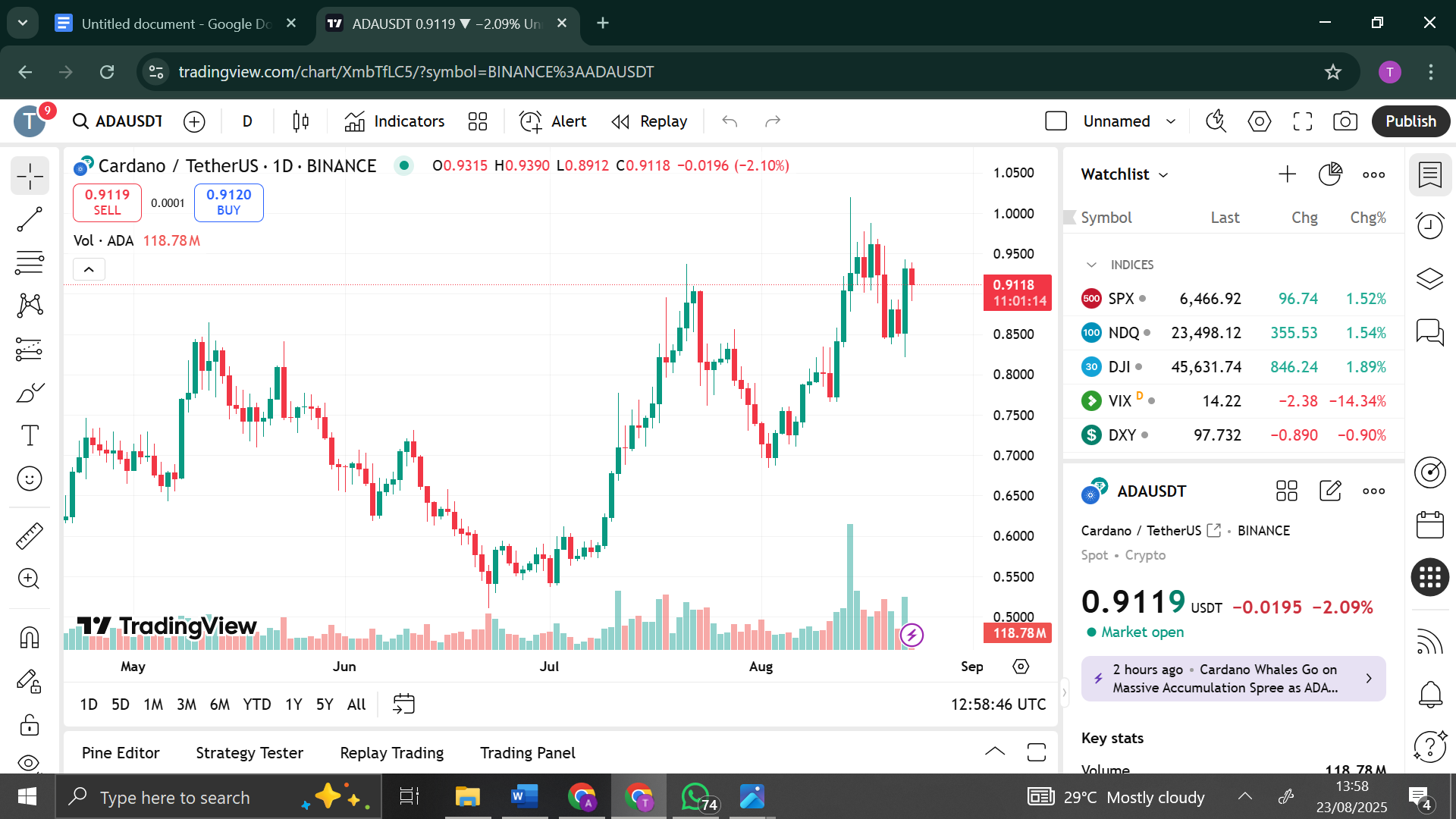1456x819 pixels.
Task: Open the Strategy Tester tab
Action: pyautogui.click(x=249, y=753)
